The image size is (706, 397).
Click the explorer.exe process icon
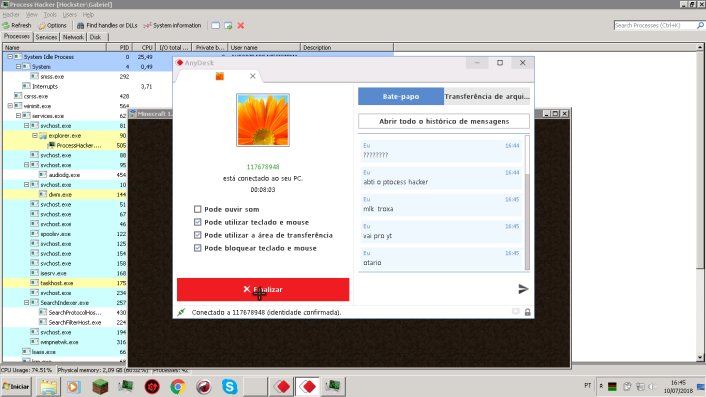(43, 135)
